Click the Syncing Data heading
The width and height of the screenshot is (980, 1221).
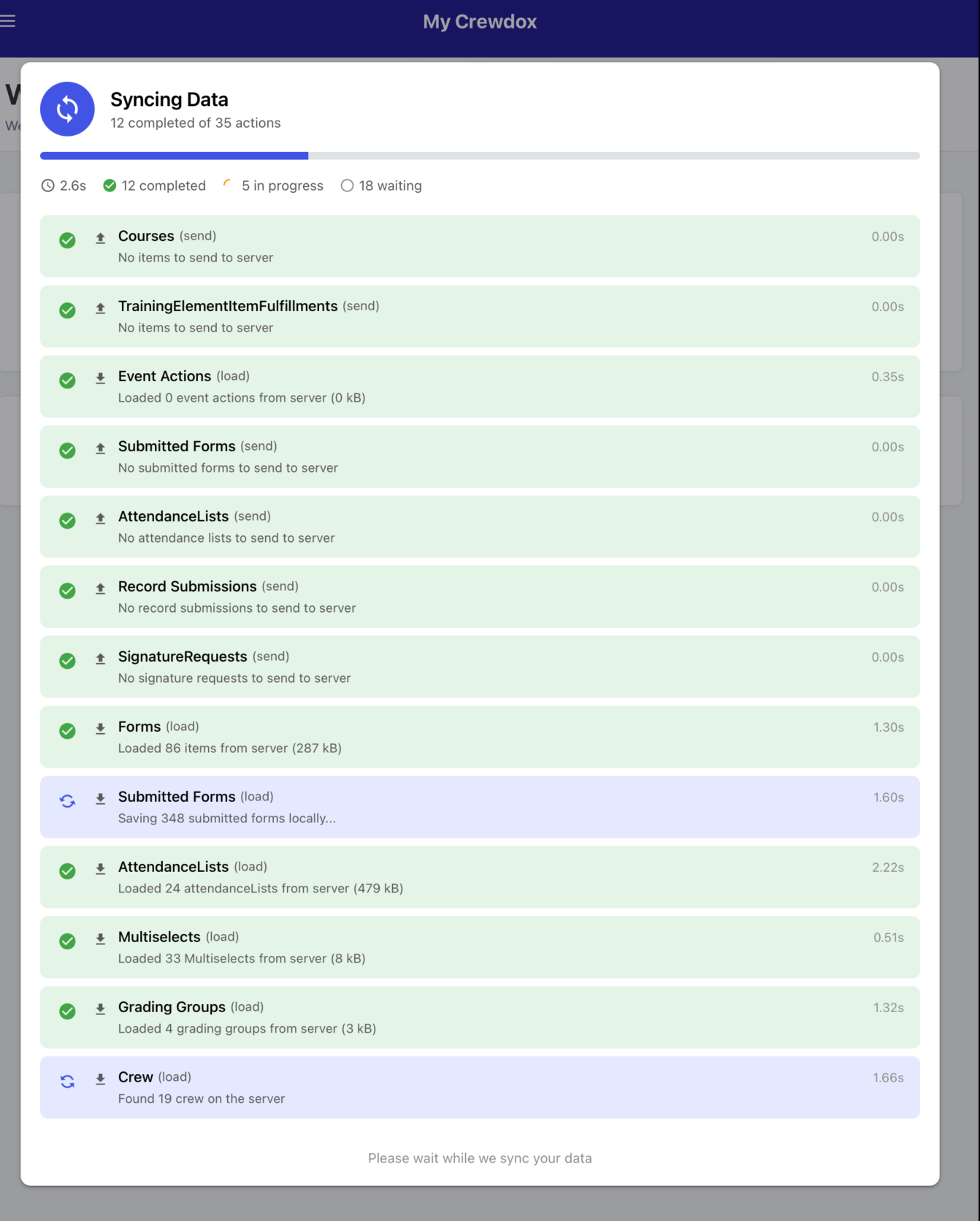[169, 99]
